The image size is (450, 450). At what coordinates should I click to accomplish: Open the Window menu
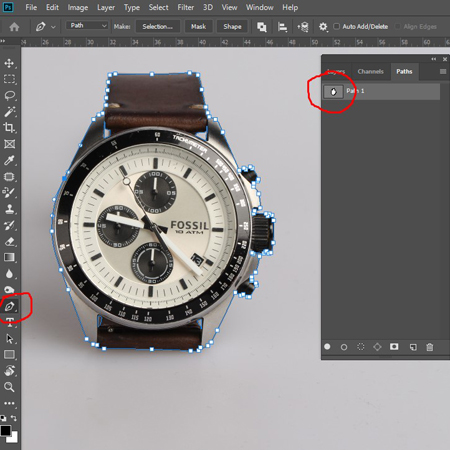[x=260, y=7]
